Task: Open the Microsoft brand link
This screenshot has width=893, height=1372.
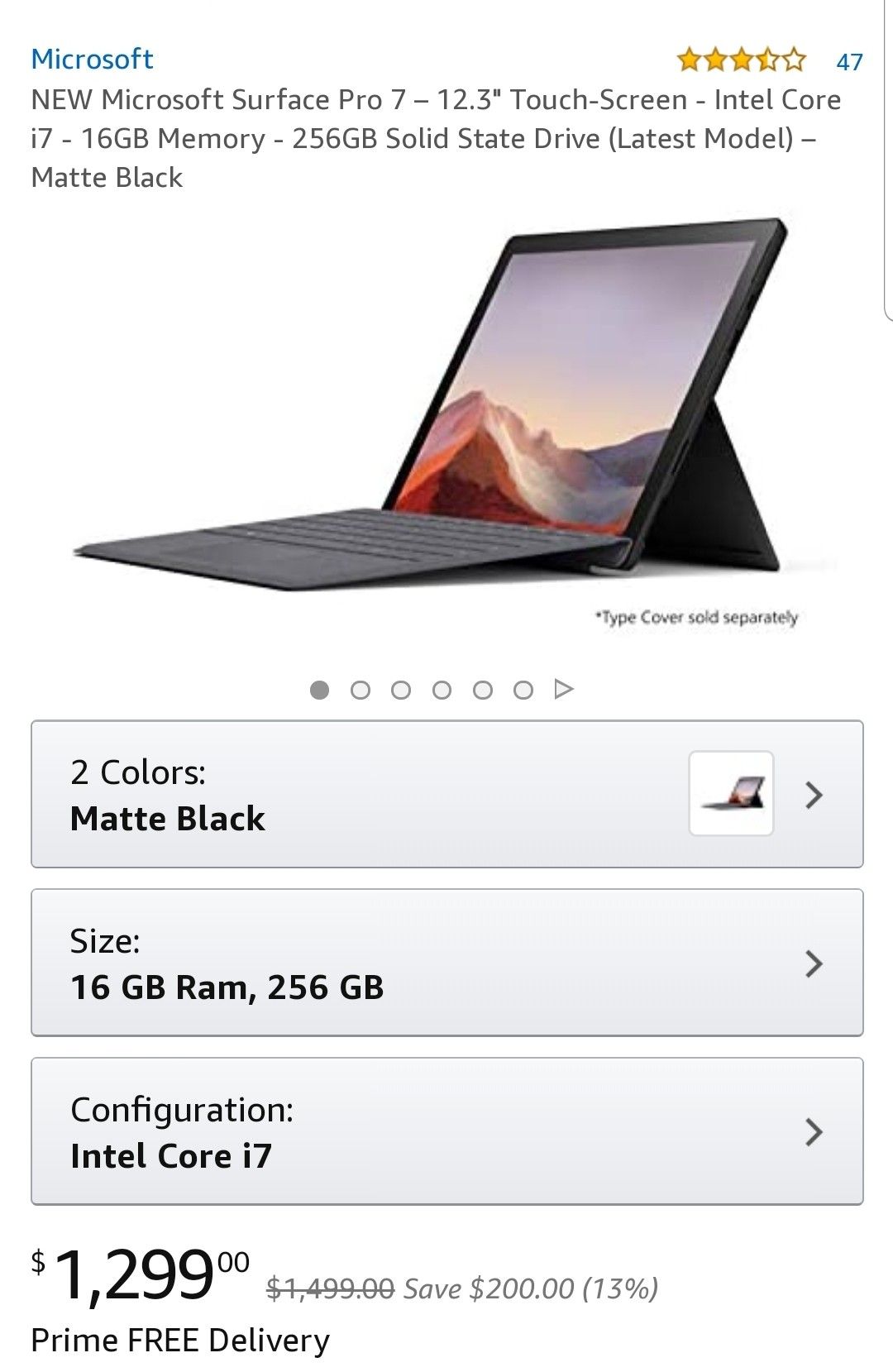Action: pos(92,59)
